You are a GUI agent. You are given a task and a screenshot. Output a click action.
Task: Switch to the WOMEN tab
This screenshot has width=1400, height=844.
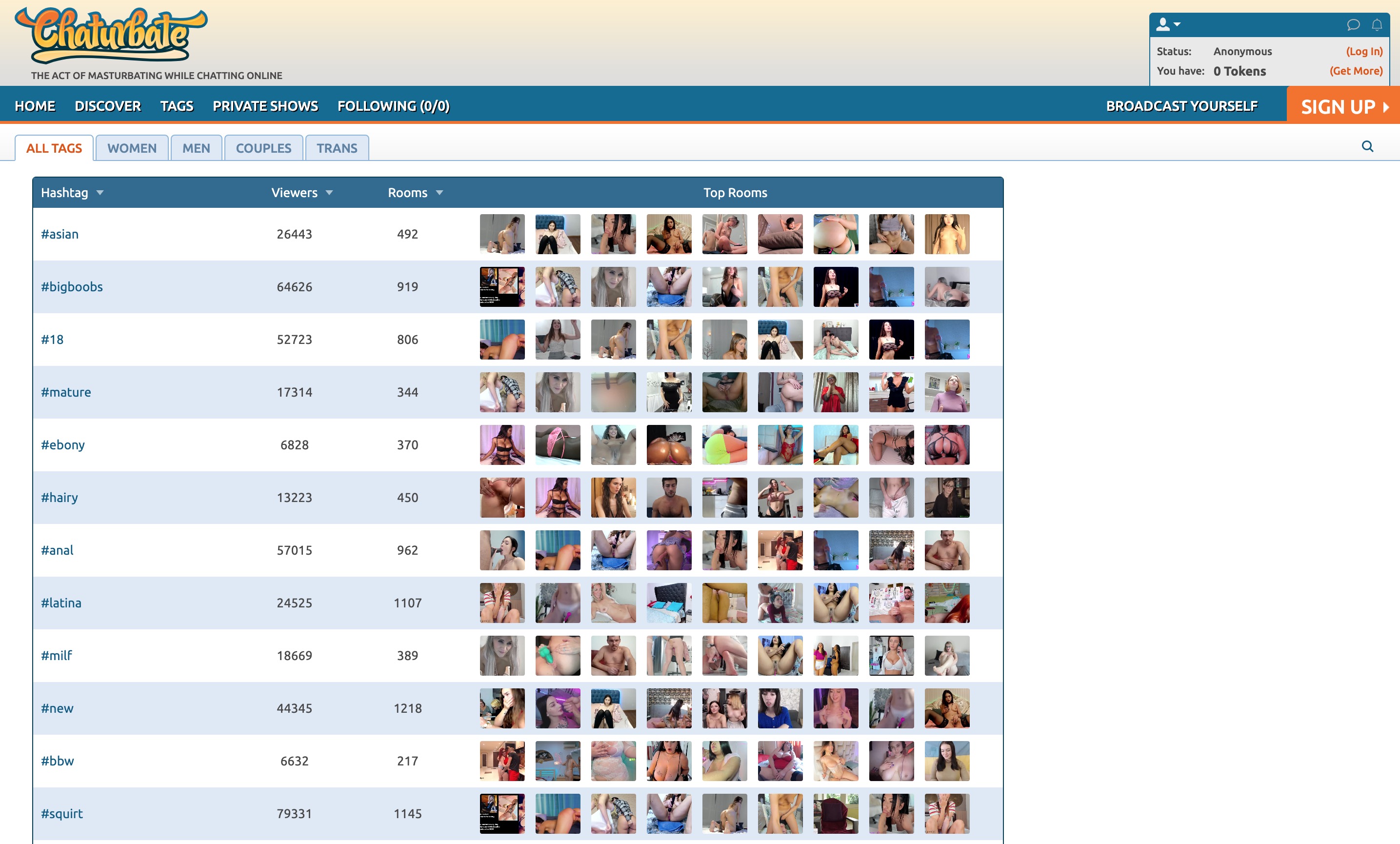point(132,148)
